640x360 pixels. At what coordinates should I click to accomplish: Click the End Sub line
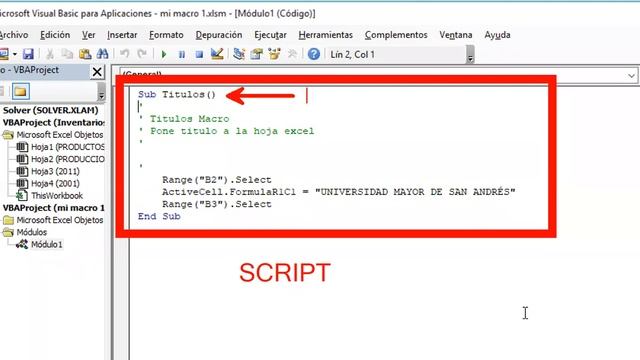pyautogui.click(x=159, y=216)
